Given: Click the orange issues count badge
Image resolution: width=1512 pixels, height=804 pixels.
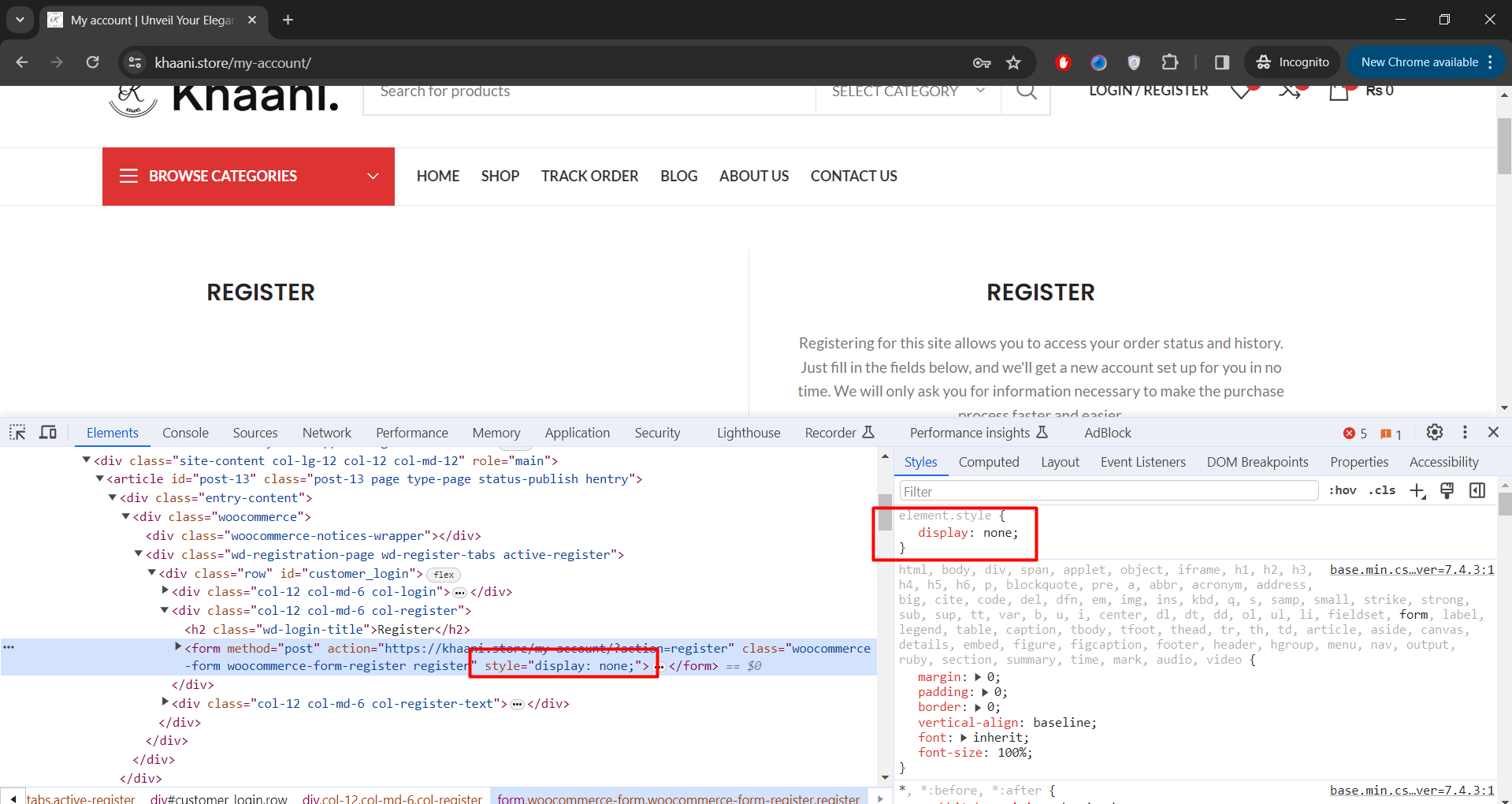Looking at the screenshot, I should pyautogui.click(x=1391, y=434).
